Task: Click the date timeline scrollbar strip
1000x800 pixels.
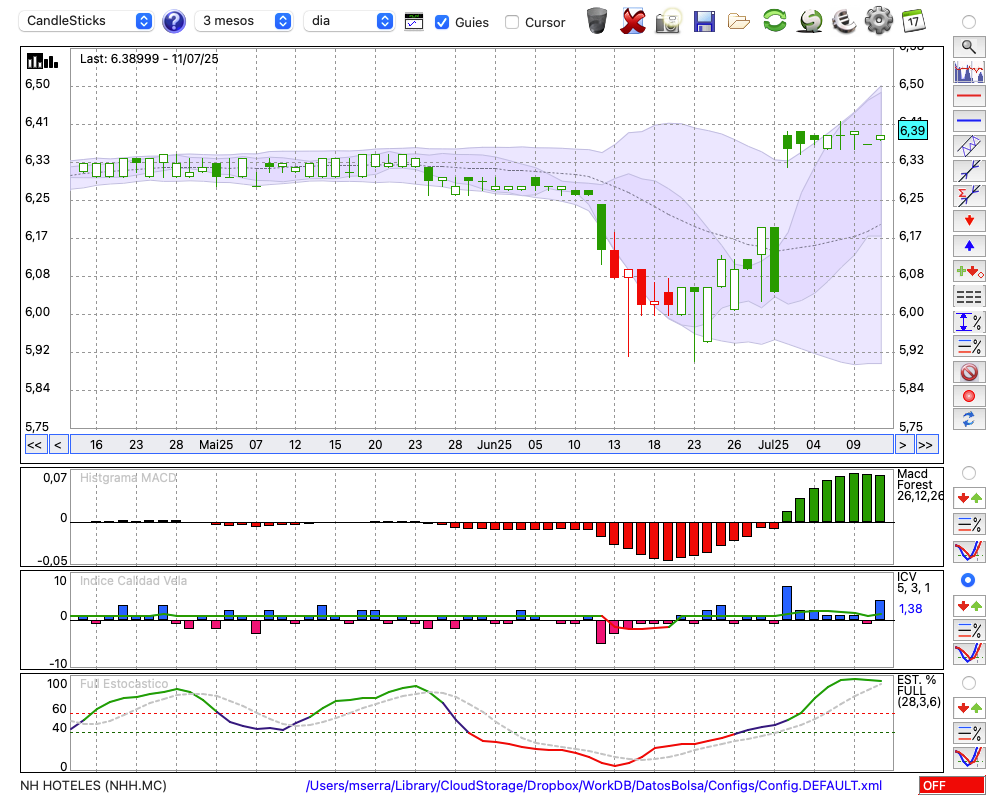Action: click(482, 445)
